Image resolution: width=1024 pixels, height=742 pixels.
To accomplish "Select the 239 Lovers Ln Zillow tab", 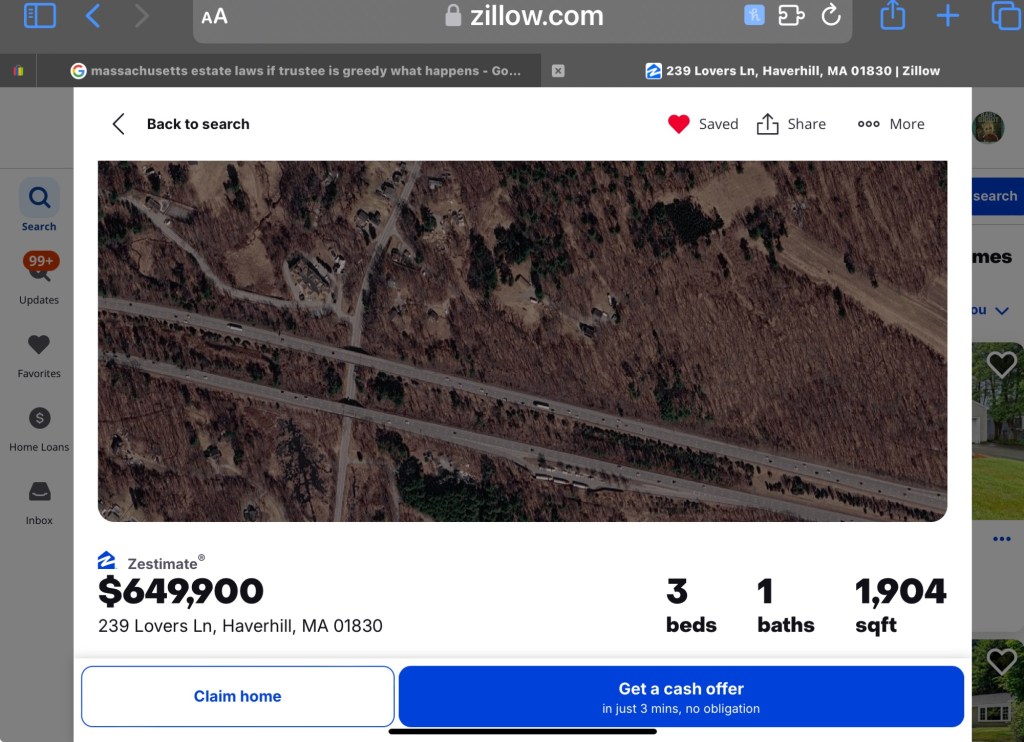I will (792, 71).
